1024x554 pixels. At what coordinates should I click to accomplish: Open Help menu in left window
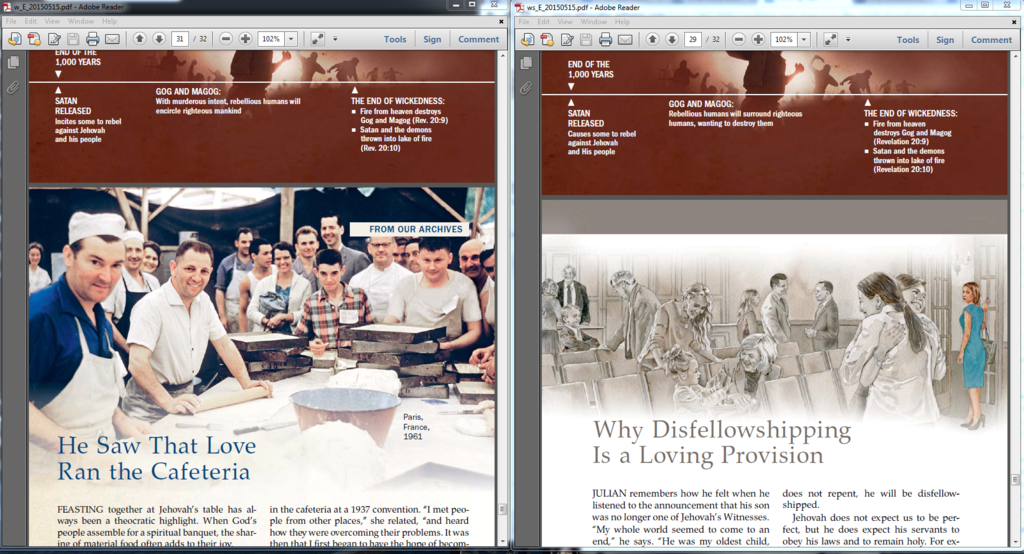coord(109,22)
